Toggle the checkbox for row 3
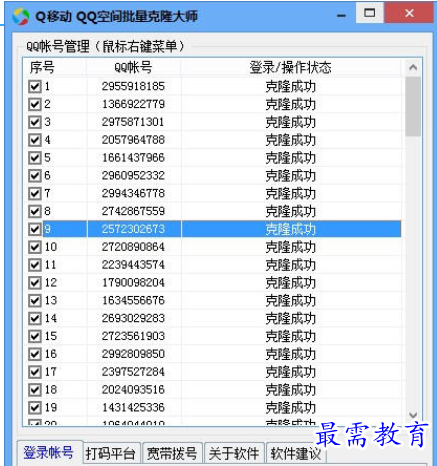The image size is (437, 466). pos(35,122)
